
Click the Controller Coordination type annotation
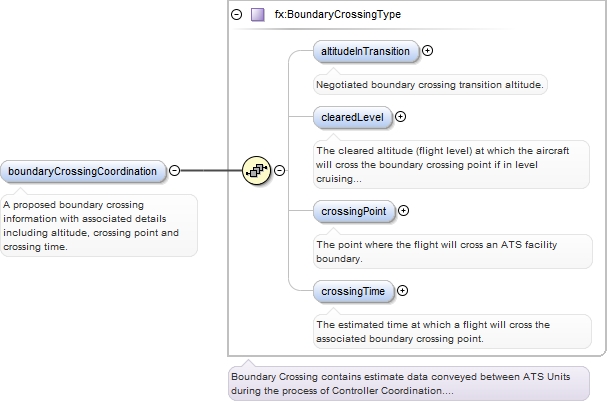point(409,383)
